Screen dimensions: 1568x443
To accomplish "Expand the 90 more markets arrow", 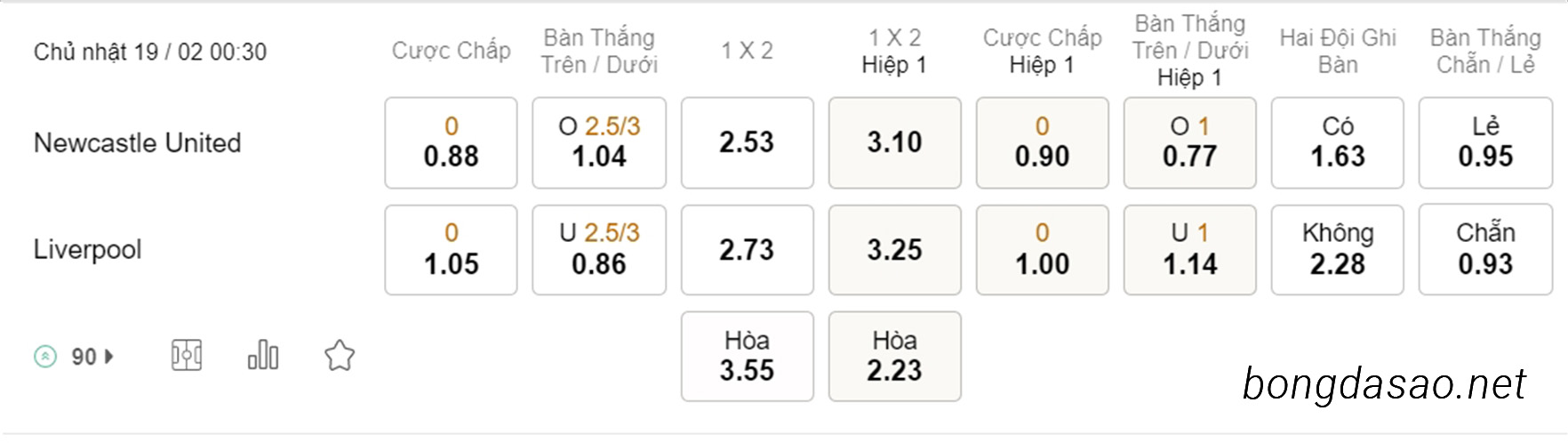I will 109,357.
